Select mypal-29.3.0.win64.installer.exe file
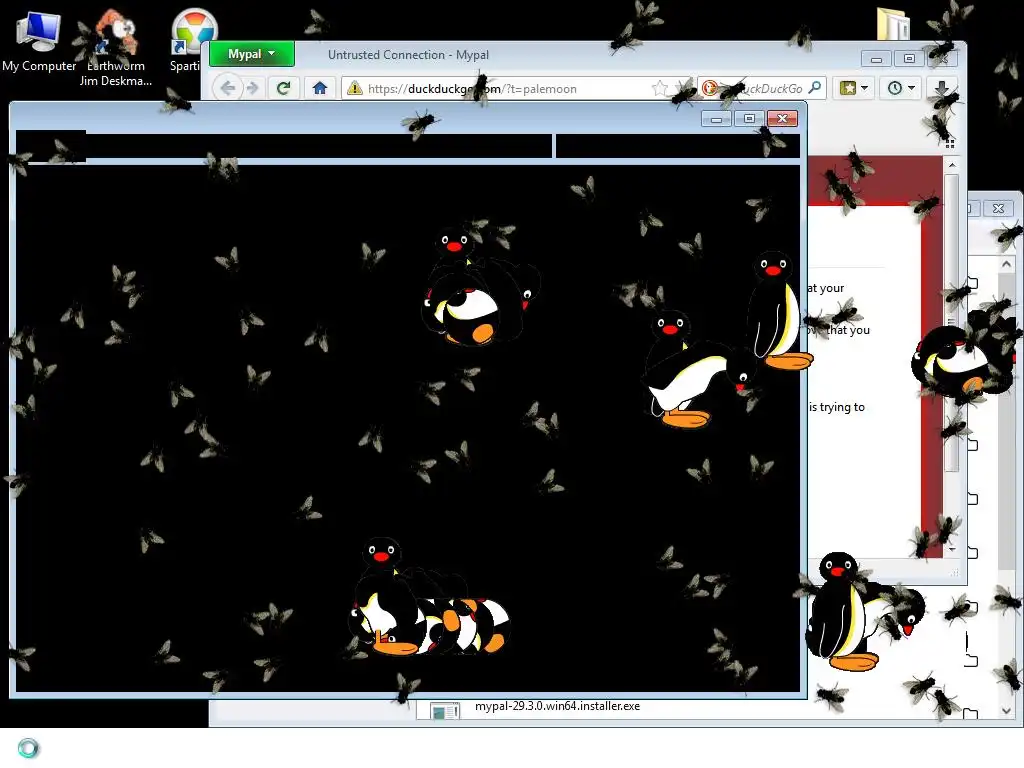This screenshot has width=1024, height=768. (x=557, y=706)
